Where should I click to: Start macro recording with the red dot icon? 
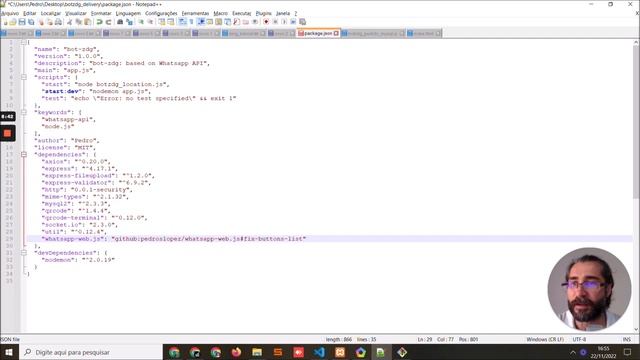[266, 22]
